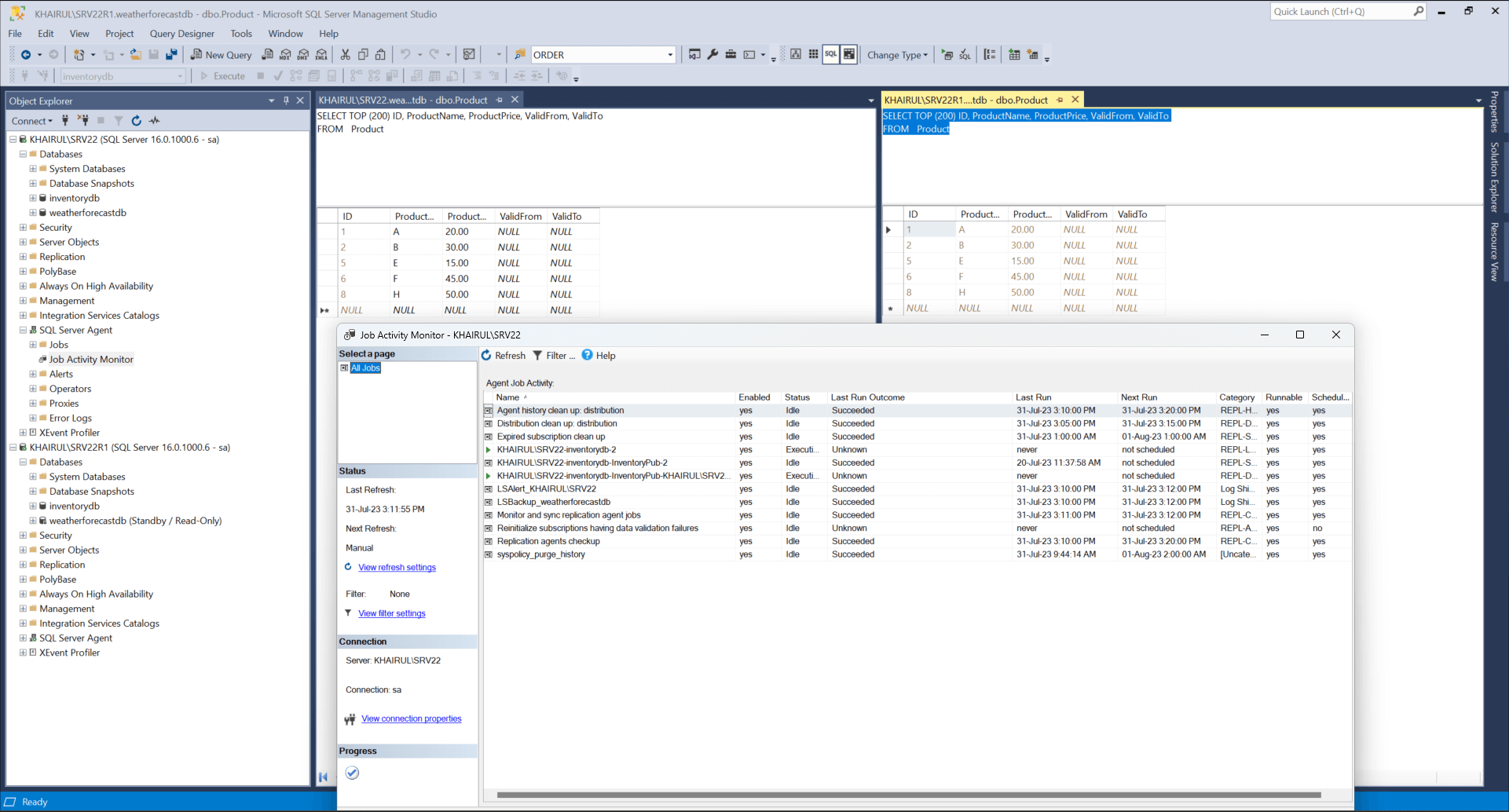
Task: Toggle the Show Results Pane button
Action: pos(849,54)
